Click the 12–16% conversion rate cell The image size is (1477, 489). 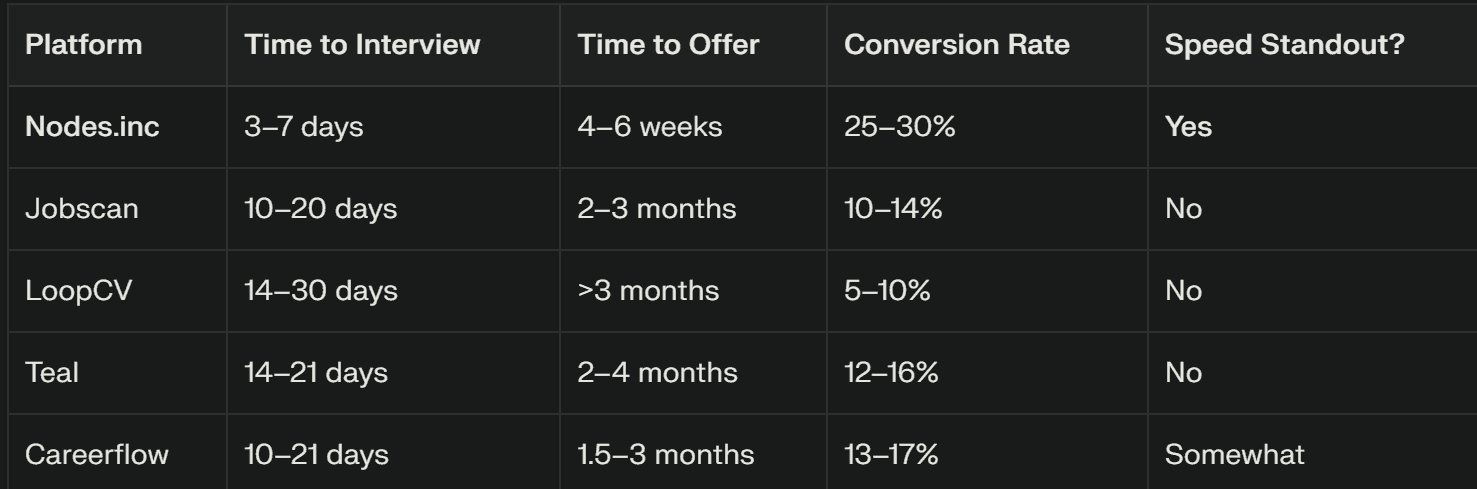[x=892, y=373]
